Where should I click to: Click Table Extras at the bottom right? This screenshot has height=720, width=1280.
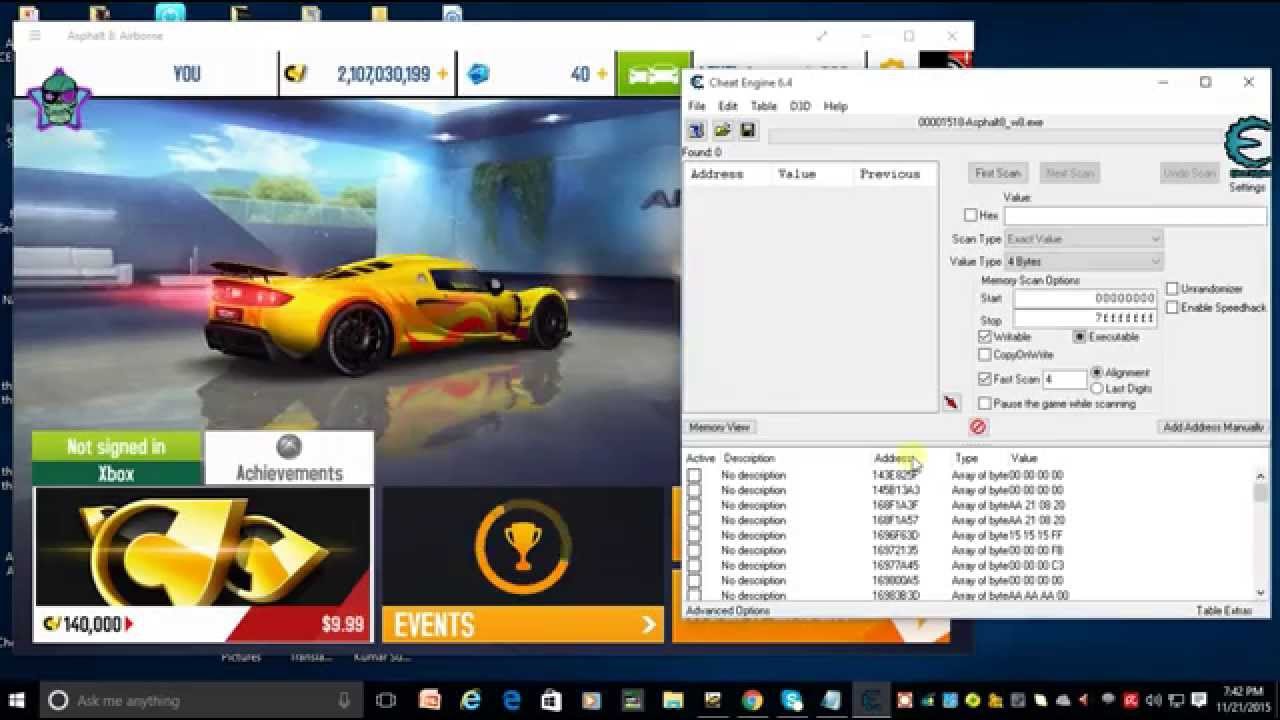(1224, 610)
